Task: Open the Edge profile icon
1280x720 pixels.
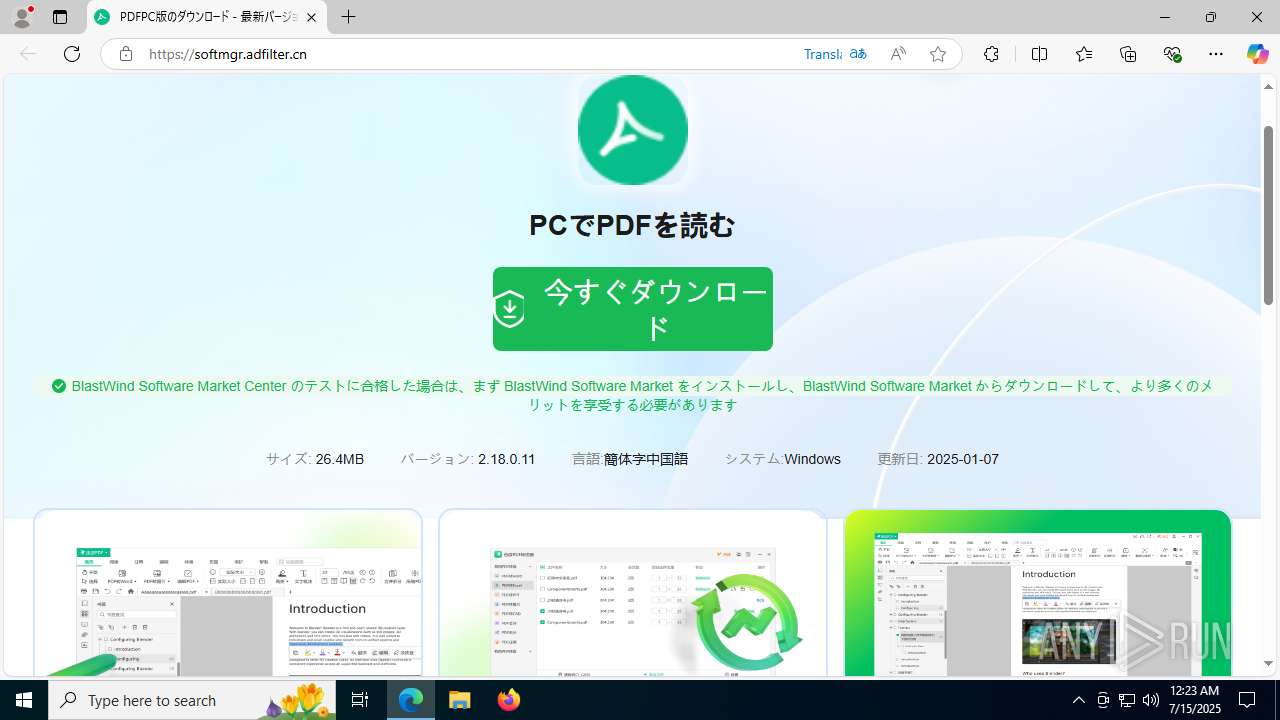Action: [x=22, y=17]
